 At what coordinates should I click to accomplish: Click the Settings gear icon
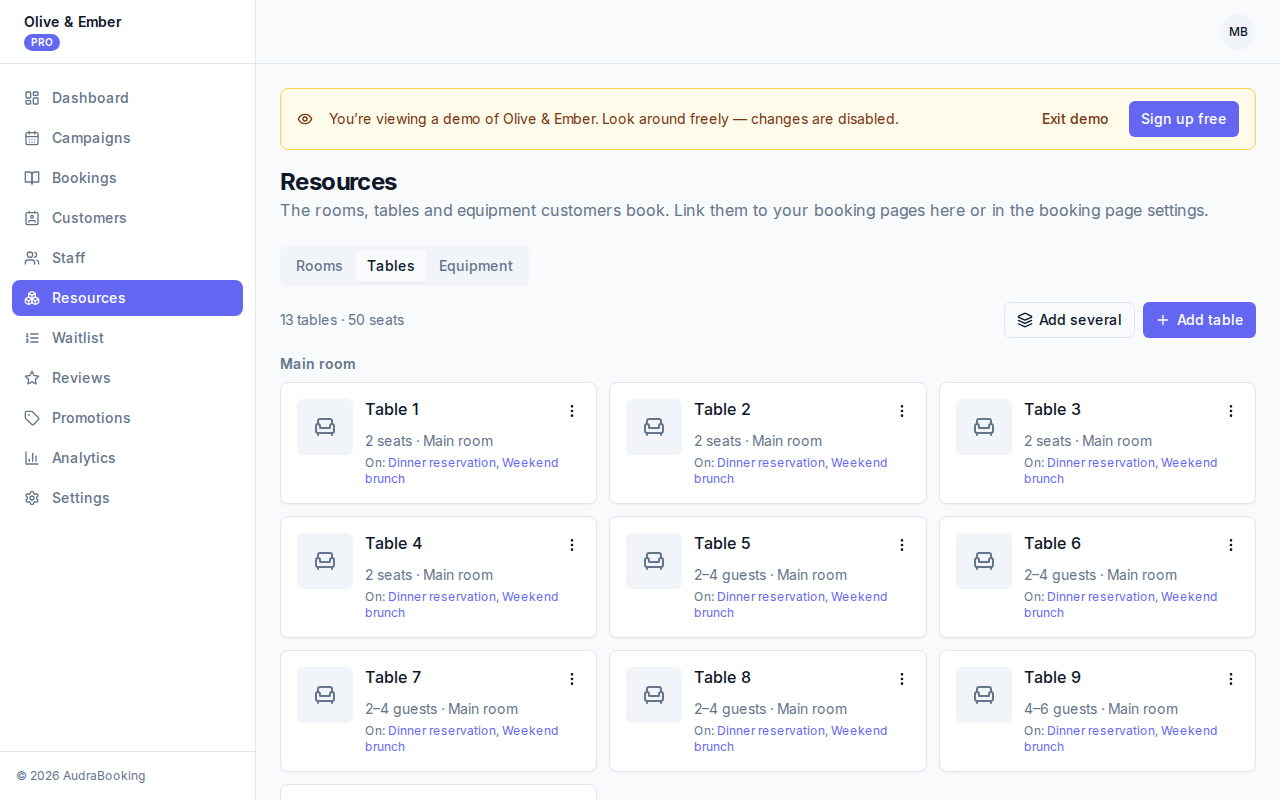tap(32, 498)
